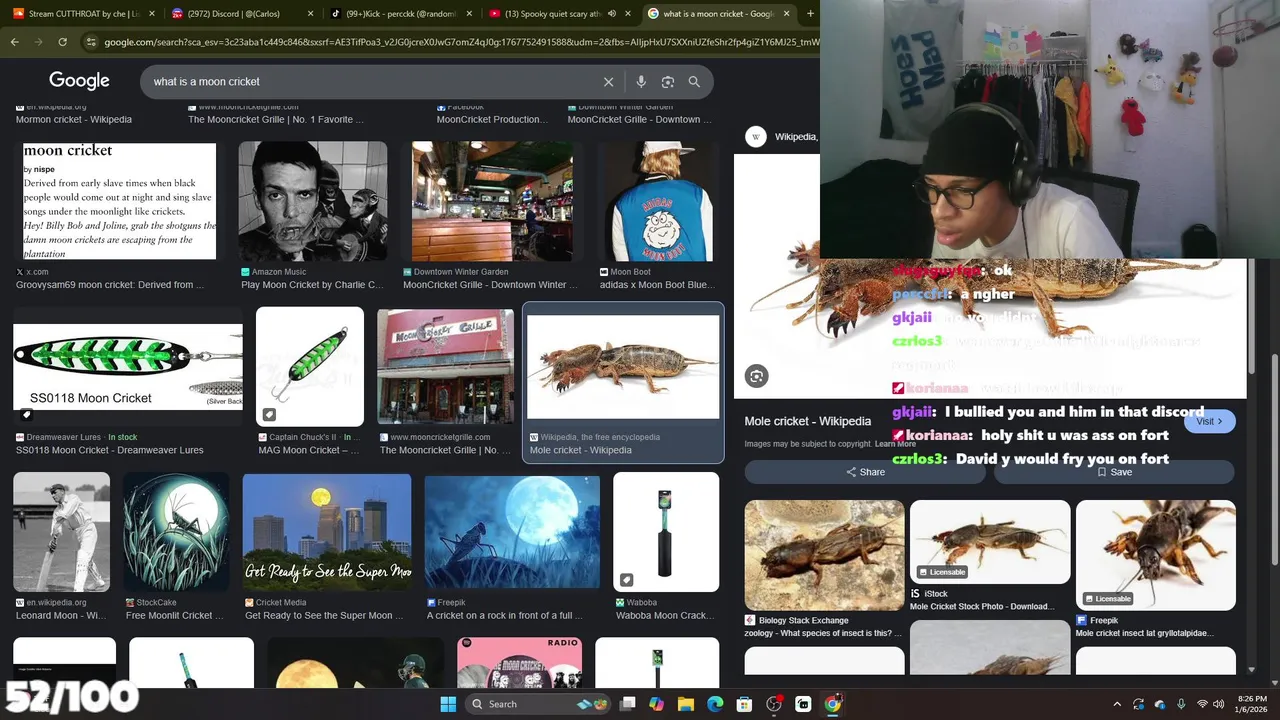
Task: Click the Visit button for Wikipedia
Action: click(1210, 421)
